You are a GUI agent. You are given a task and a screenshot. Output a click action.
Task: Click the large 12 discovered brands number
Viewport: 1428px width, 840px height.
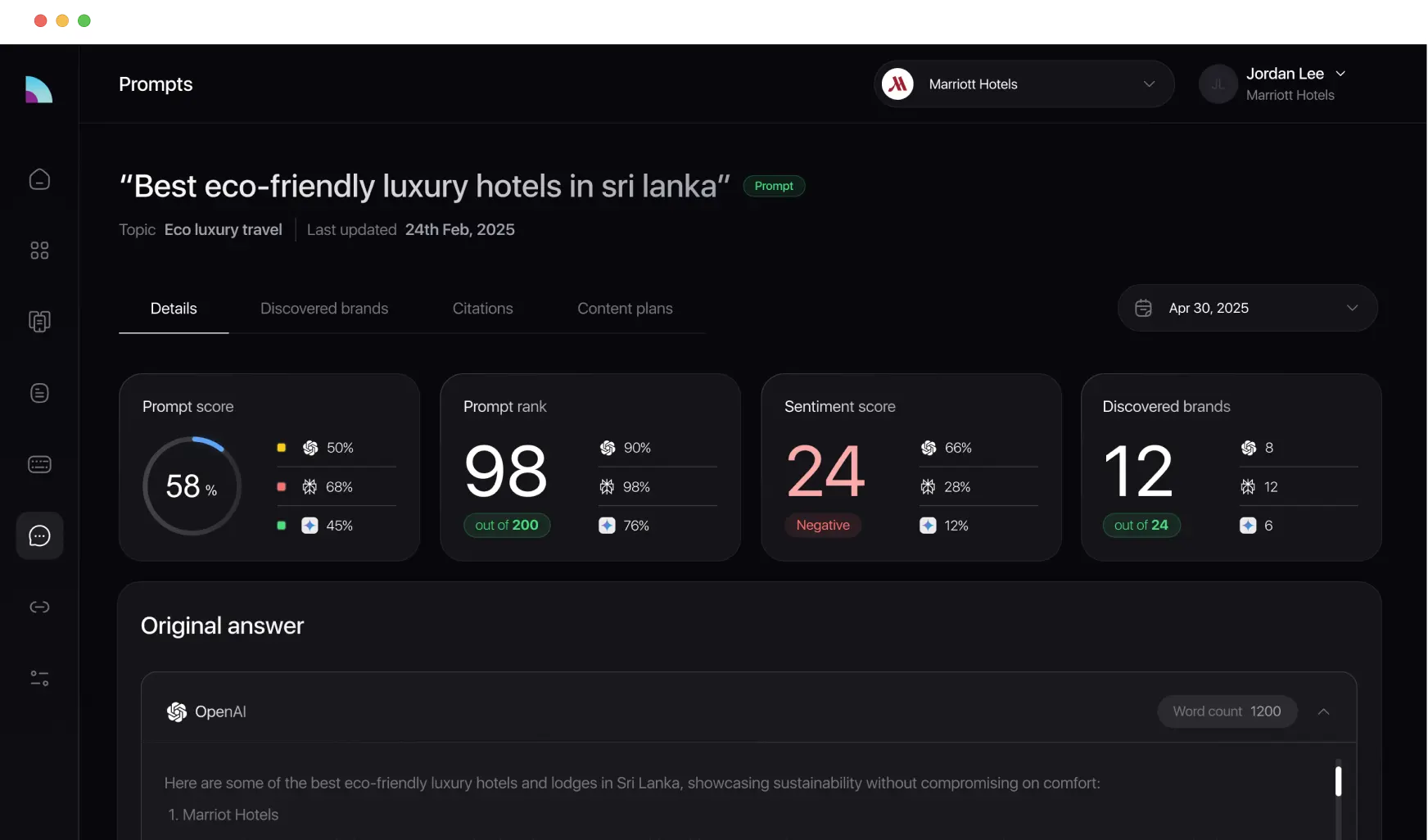[1139, 471]
